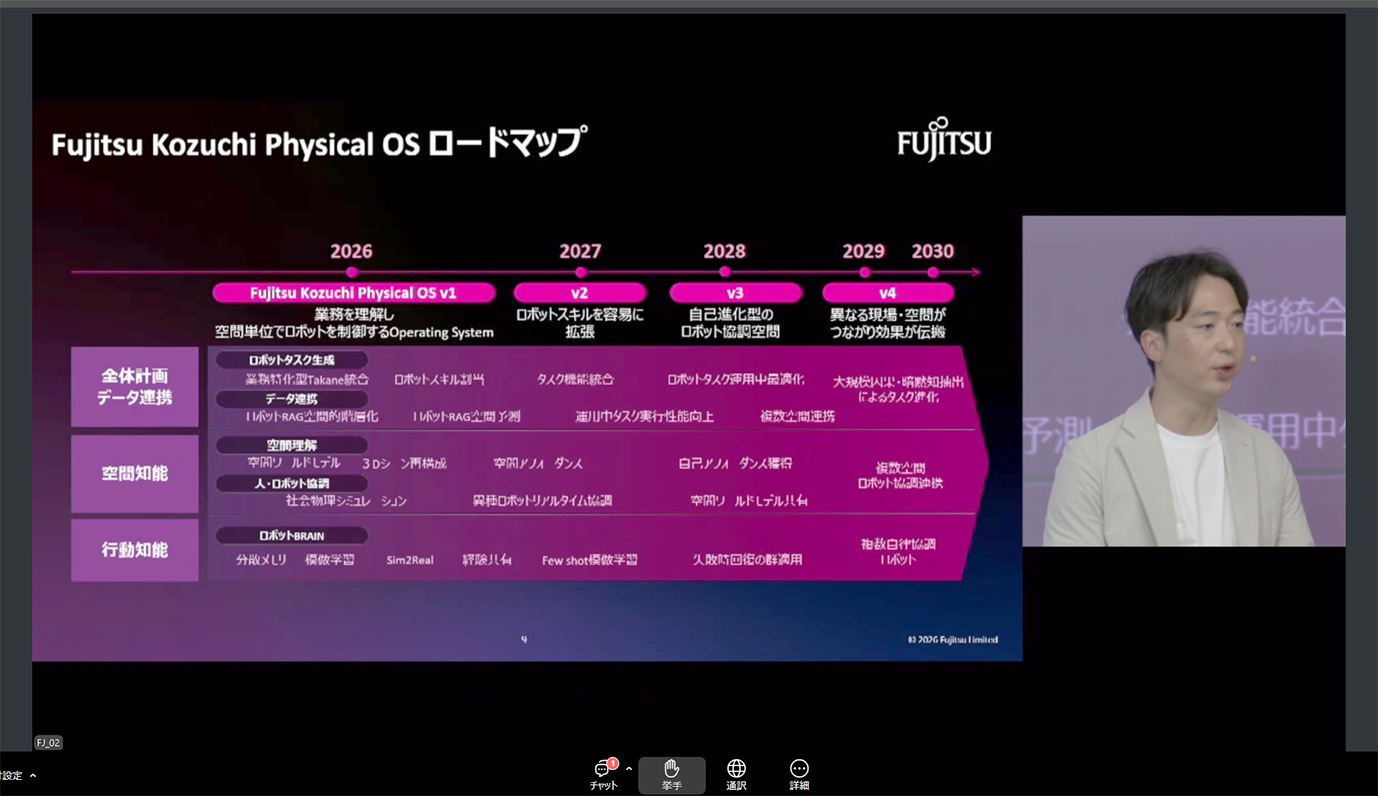Select the Fujitsu Kozuchi Physical OS v1 pill
Viewport: 1378px width, 796px height.
point(353,293)
